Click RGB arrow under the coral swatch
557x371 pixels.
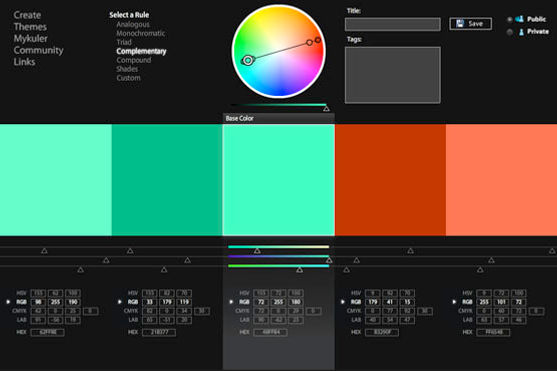454,302
